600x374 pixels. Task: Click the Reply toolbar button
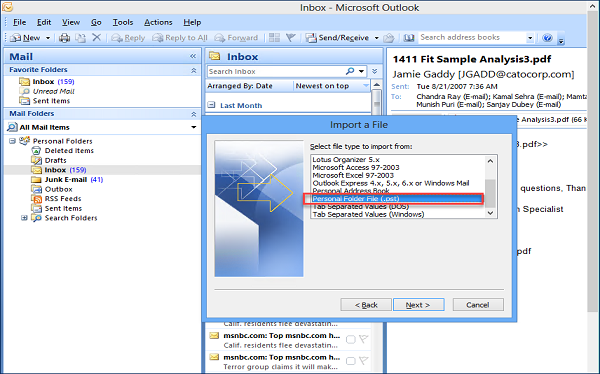click(x=129, y=38)
